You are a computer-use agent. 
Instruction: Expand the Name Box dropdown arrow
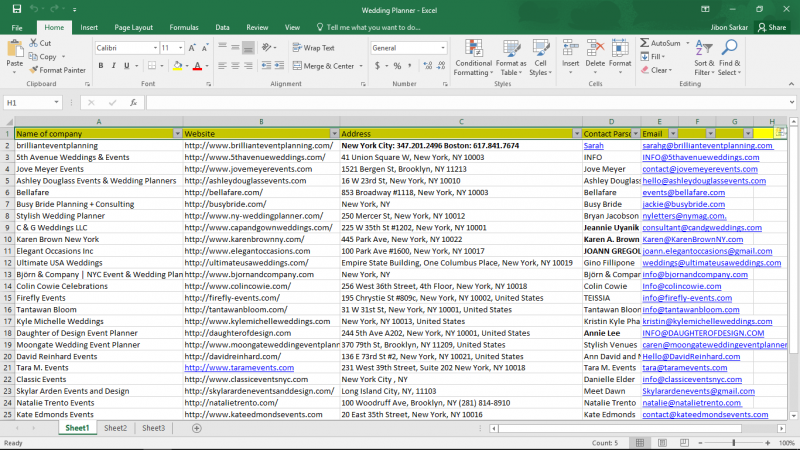56,103
